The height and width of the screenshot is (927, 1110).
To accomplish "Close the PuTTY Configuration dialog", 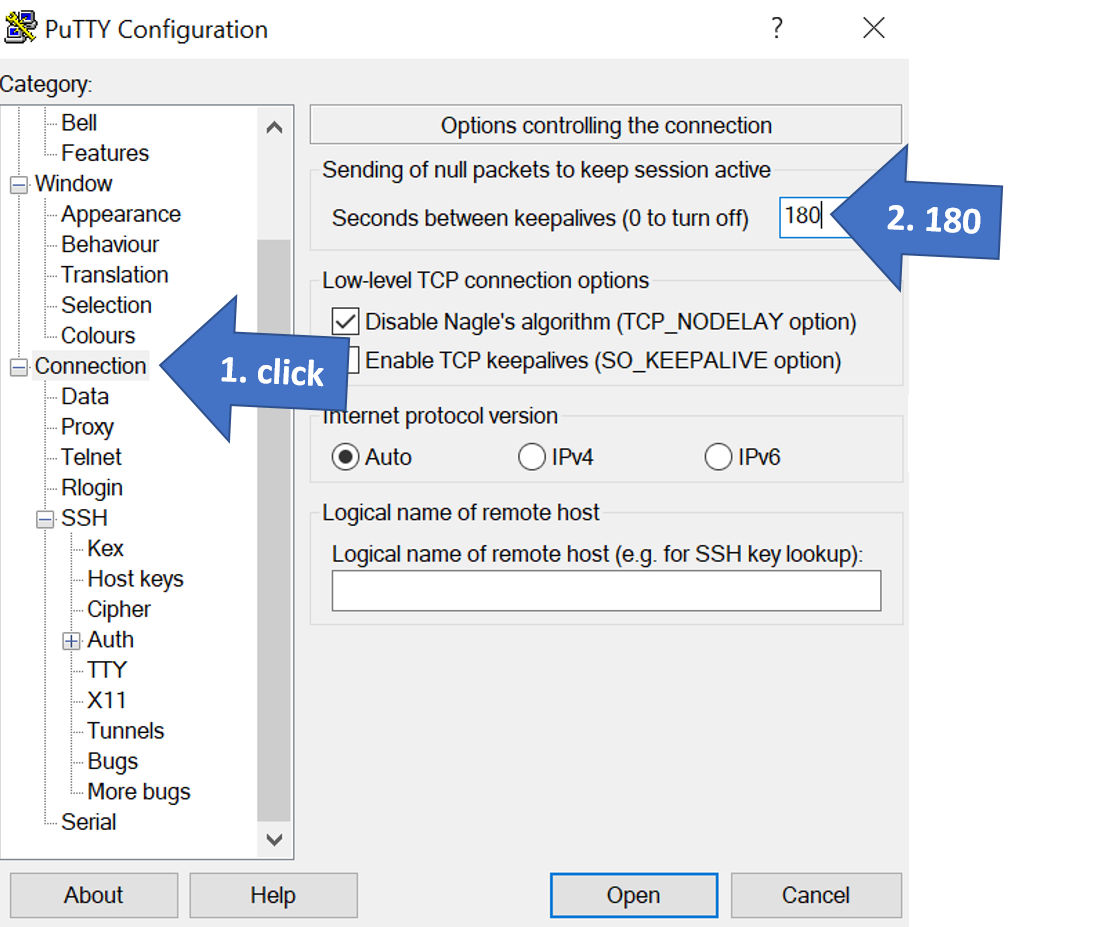I will pos(874,28).
